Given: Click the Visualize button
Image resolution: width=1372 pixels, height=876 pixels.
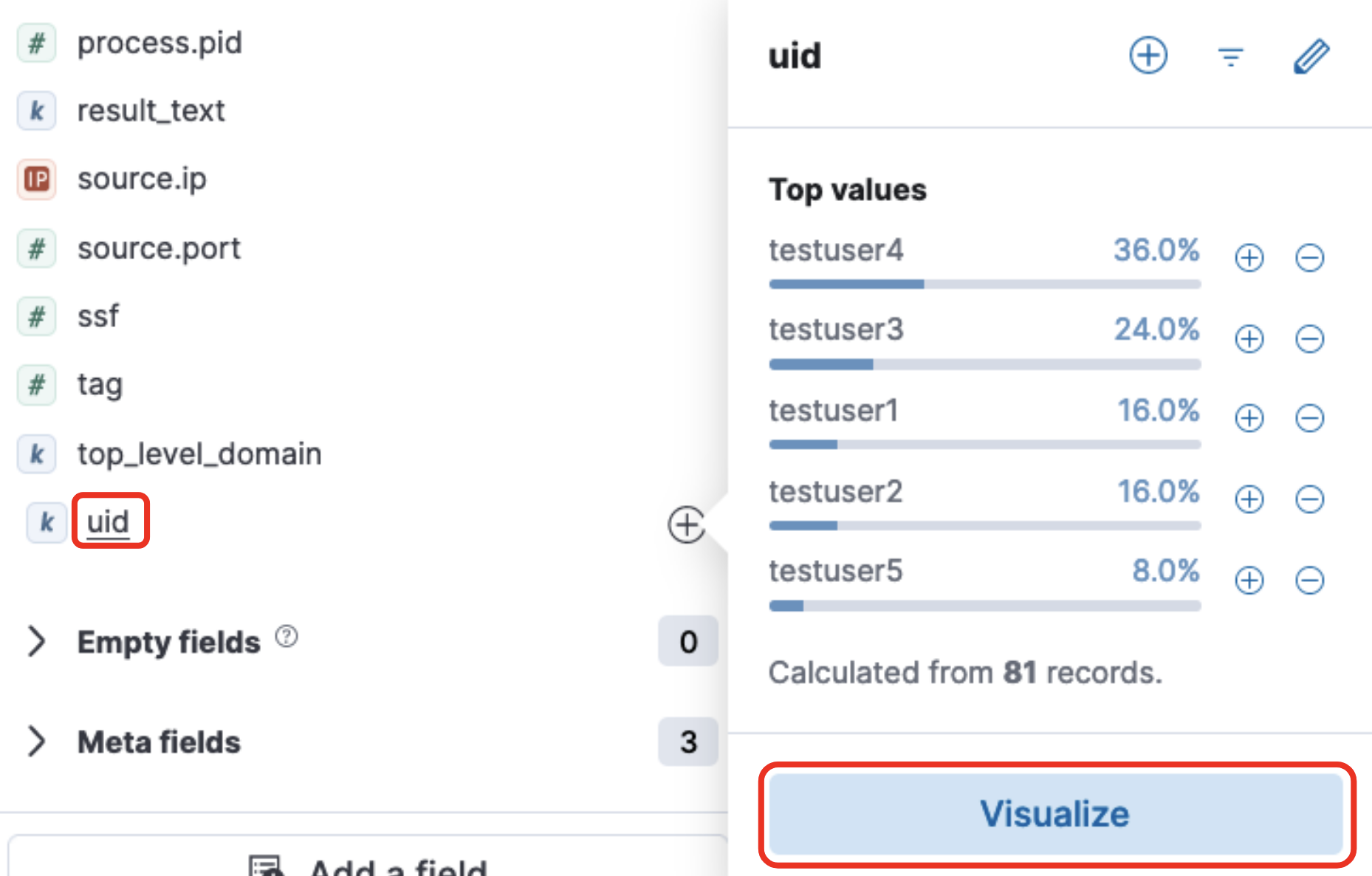Looking at the screenshot, I should [1055, 813].
